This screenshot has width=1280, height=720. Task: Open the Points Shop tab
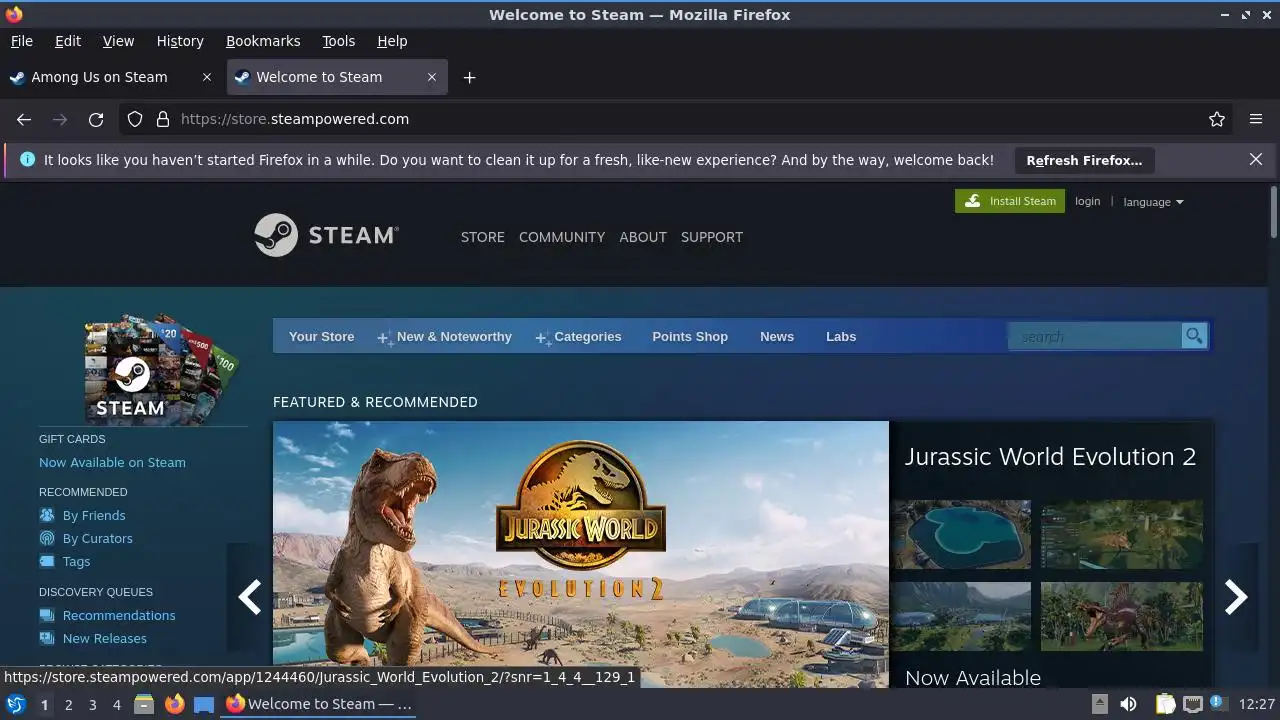pyautogui.click(x=690, y=337)
